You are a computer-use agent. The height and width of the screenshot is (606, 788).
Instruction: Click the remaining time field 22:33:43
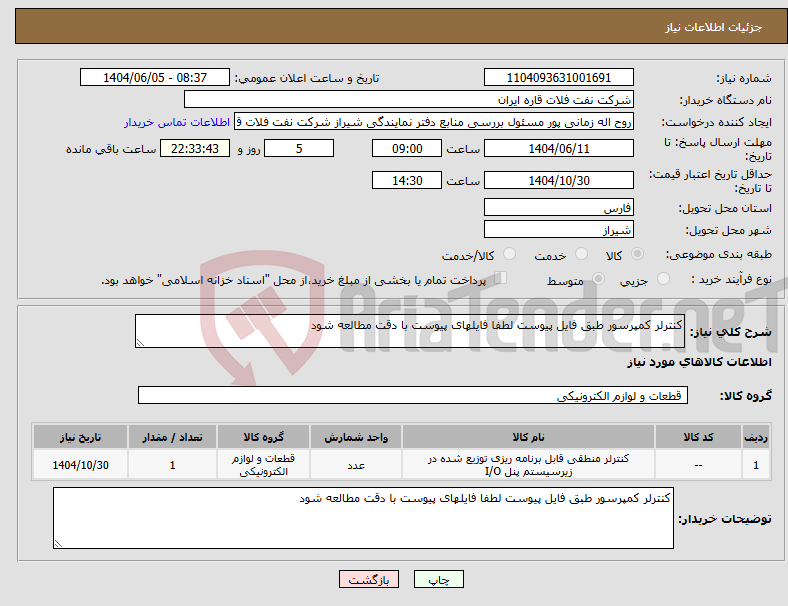coord(195,148)
